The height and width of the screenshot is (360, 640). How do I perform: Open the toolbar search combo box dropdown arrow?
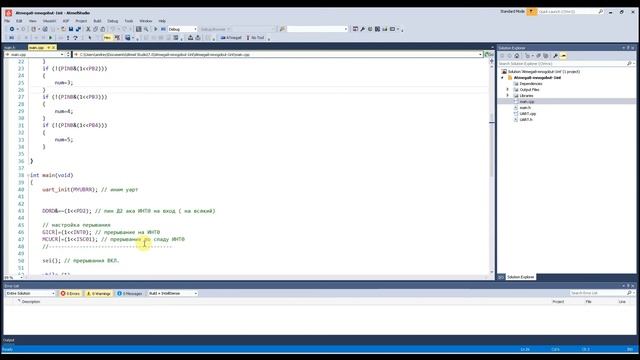point(346,29)
